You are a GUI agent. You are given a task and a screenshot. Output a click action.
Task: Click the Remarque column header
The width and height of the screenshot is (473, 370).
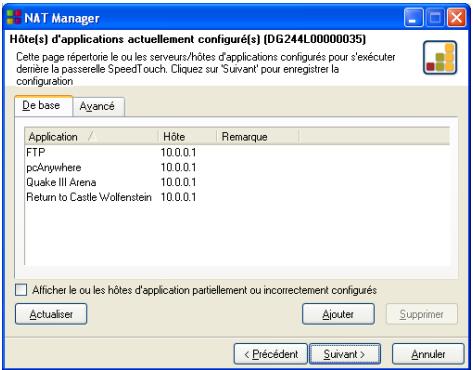[x=257, y=136]
